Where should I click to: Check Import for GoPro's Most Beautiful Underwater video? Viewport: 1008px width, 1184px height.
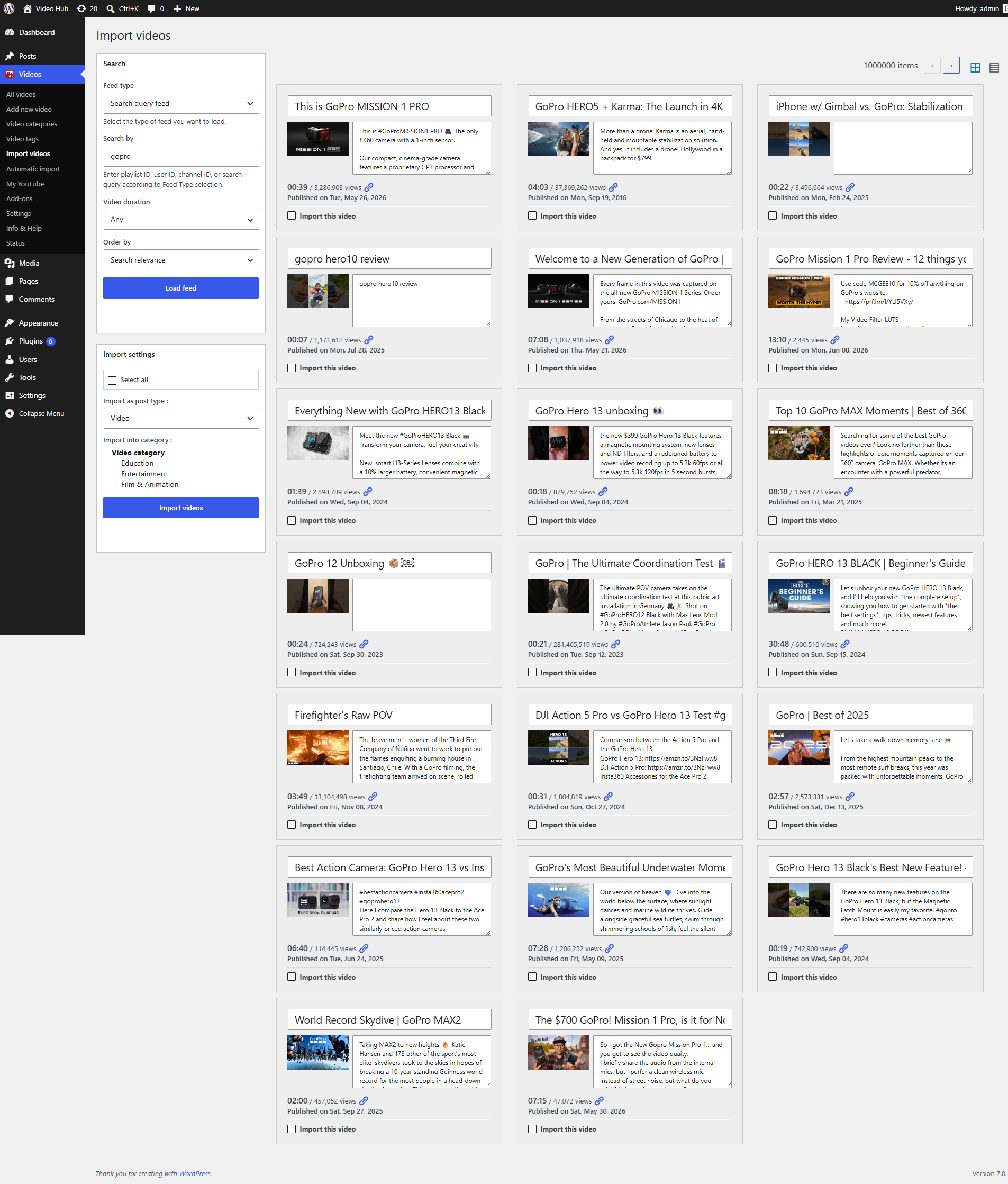click(x=532, y=977)
